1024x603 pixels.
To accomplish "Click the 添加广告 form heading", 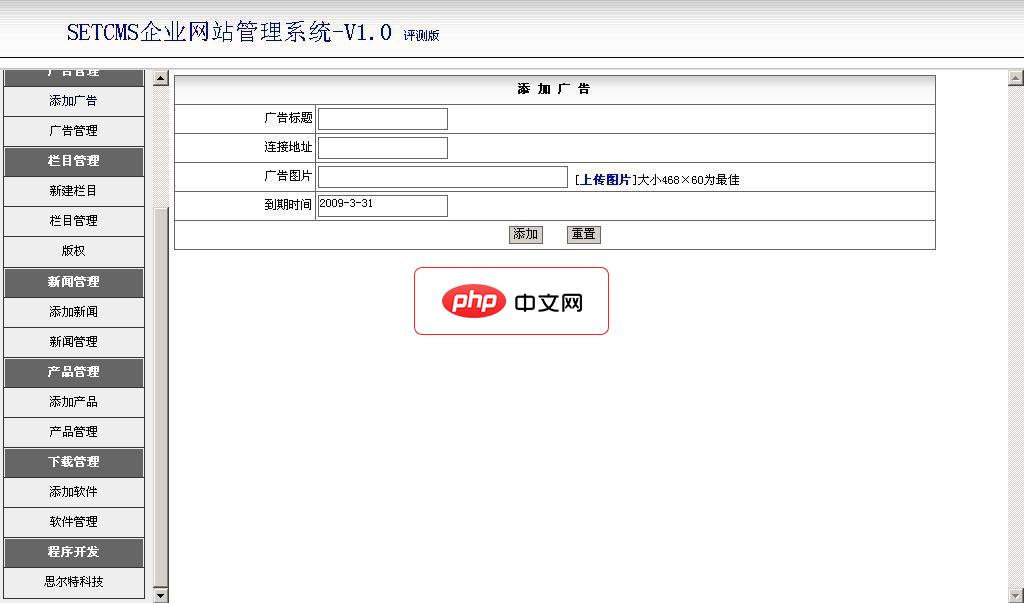I will pyautogui.click(x=554, y=90).
